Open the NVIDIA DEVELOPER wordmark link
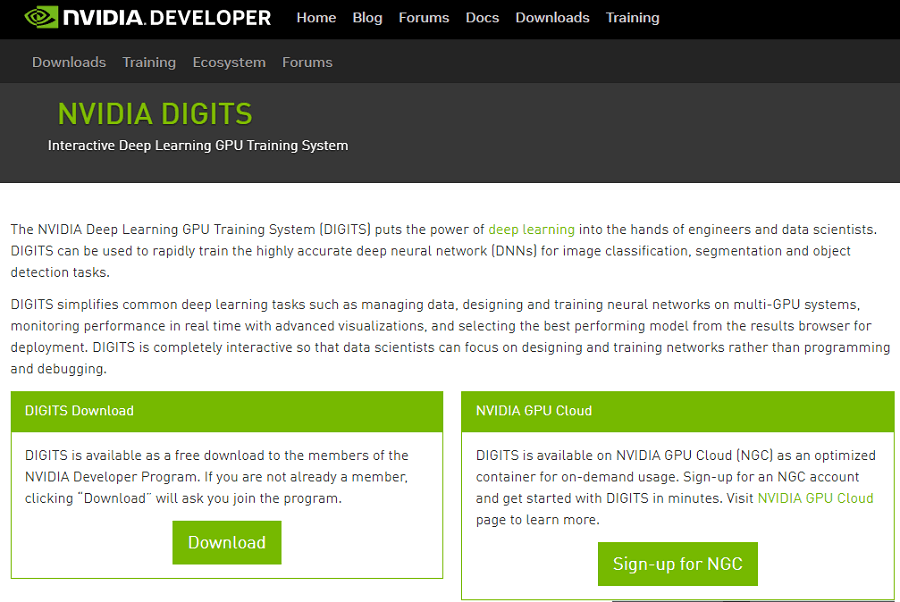Viewport: 900px width, 602px height. pos(167,18)
